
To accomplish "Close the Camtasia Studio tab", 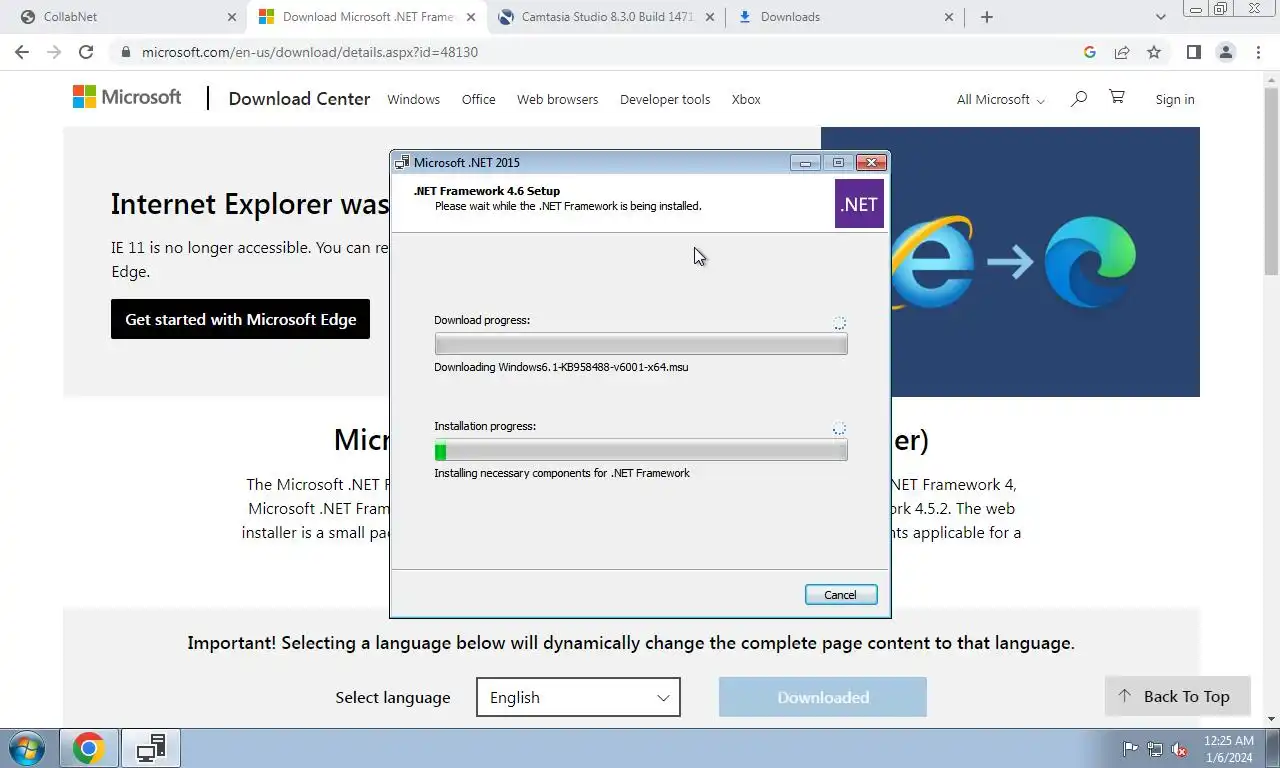I will 711,17.
